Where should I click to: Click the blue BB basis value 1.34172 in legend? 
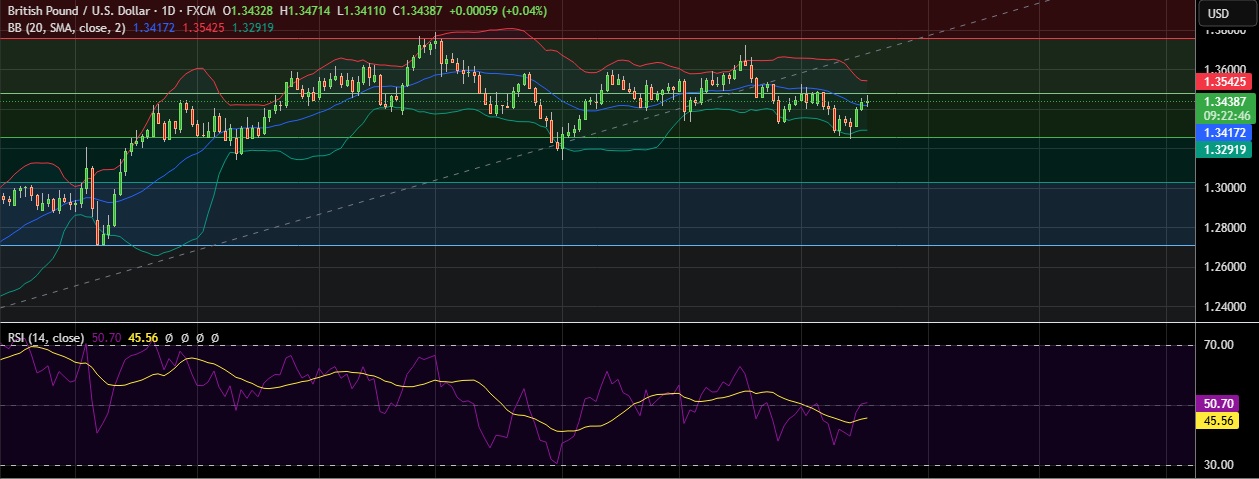pos(153,27)
